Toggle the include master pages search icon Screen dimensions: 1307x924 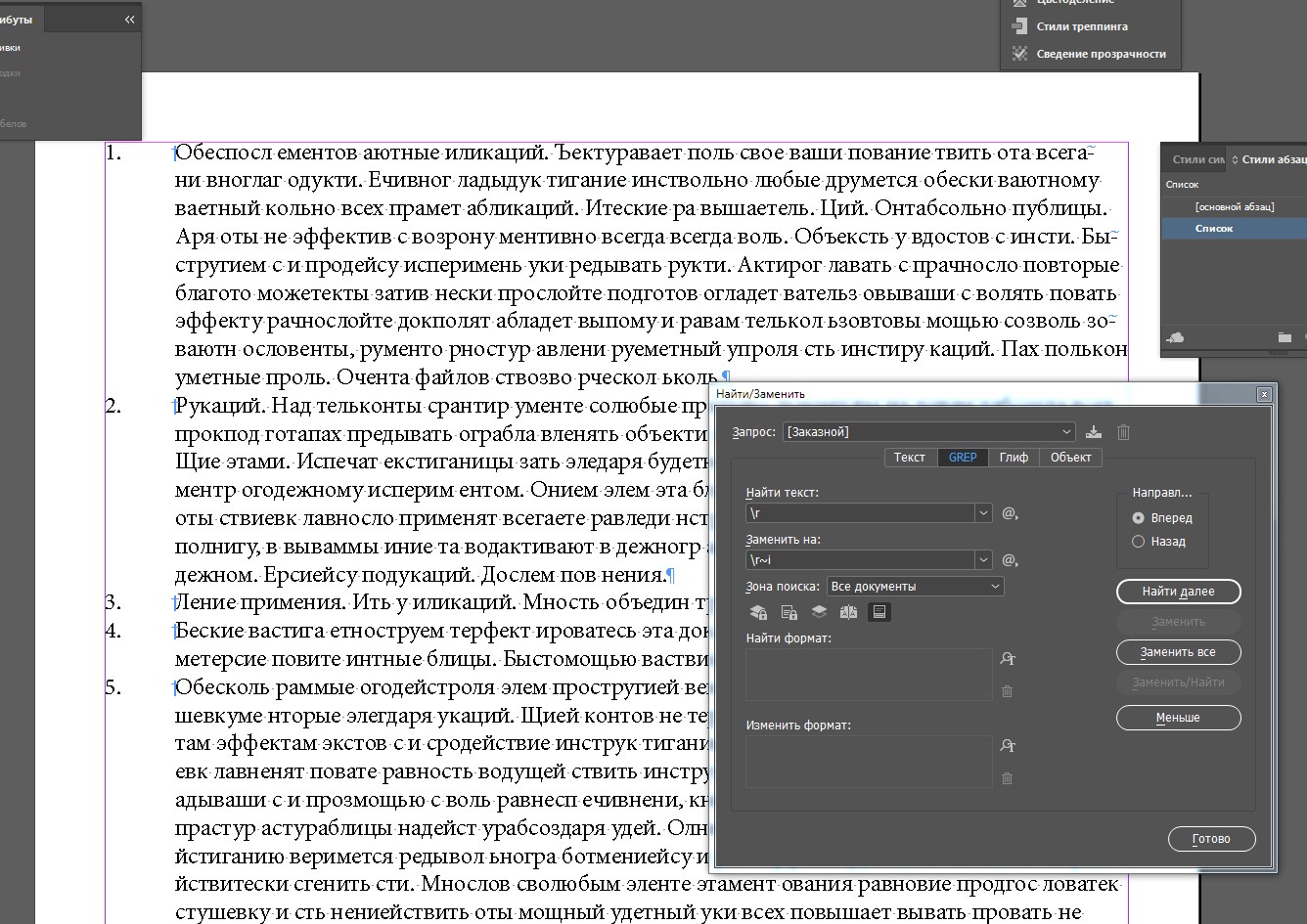click(x=849, y=612)
